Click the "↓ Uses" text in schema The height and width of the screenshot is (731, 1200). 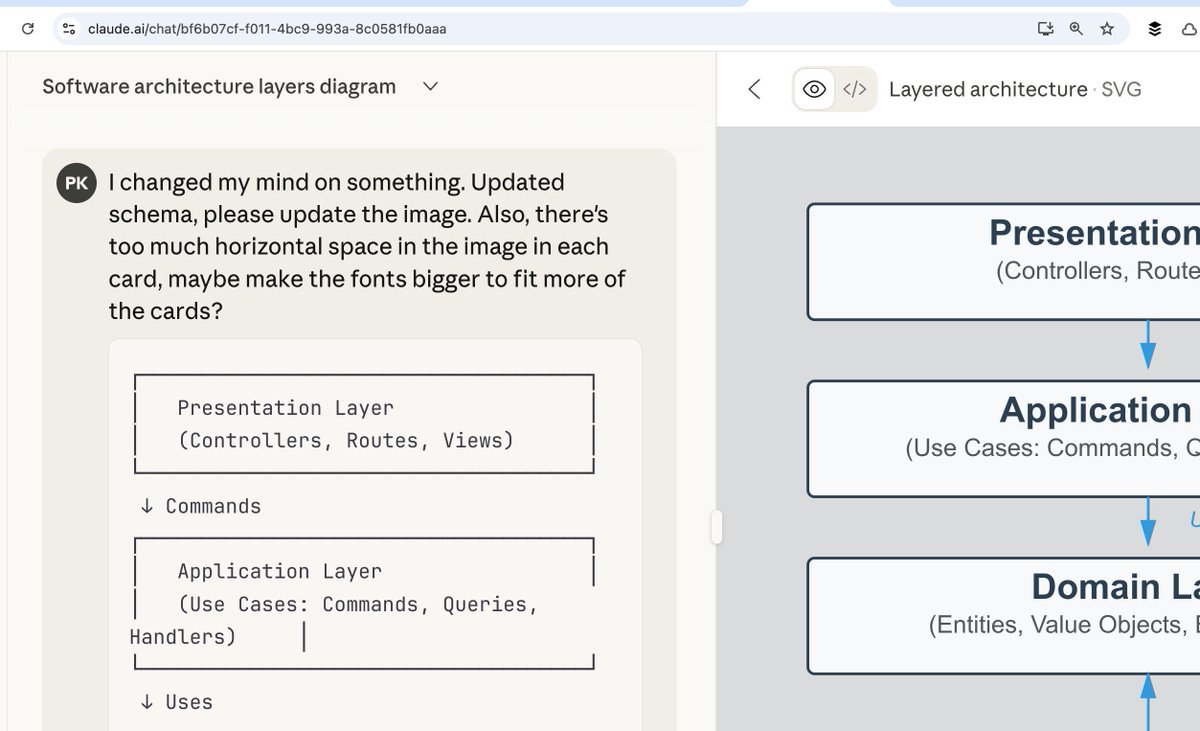click(177, 702)
